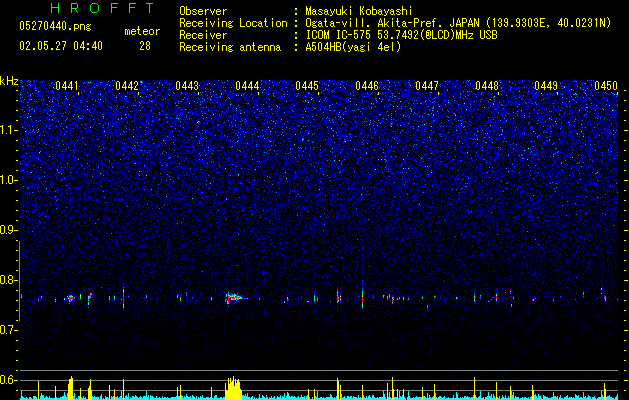This screenshot has height=400, width=629.
Task: Click the 0.6 kHz axis label
Action: coord(8,380)
